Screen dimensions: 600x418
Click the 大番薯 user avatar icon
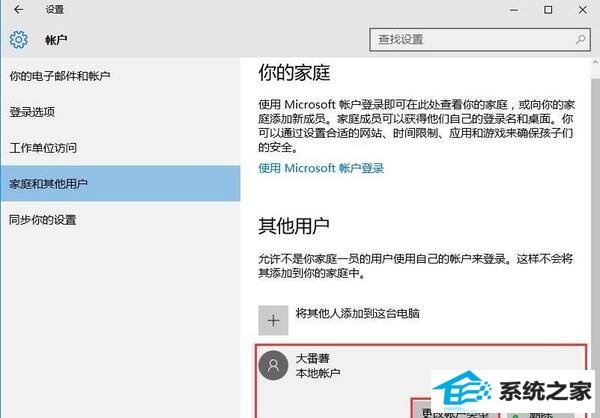point(273,365)
